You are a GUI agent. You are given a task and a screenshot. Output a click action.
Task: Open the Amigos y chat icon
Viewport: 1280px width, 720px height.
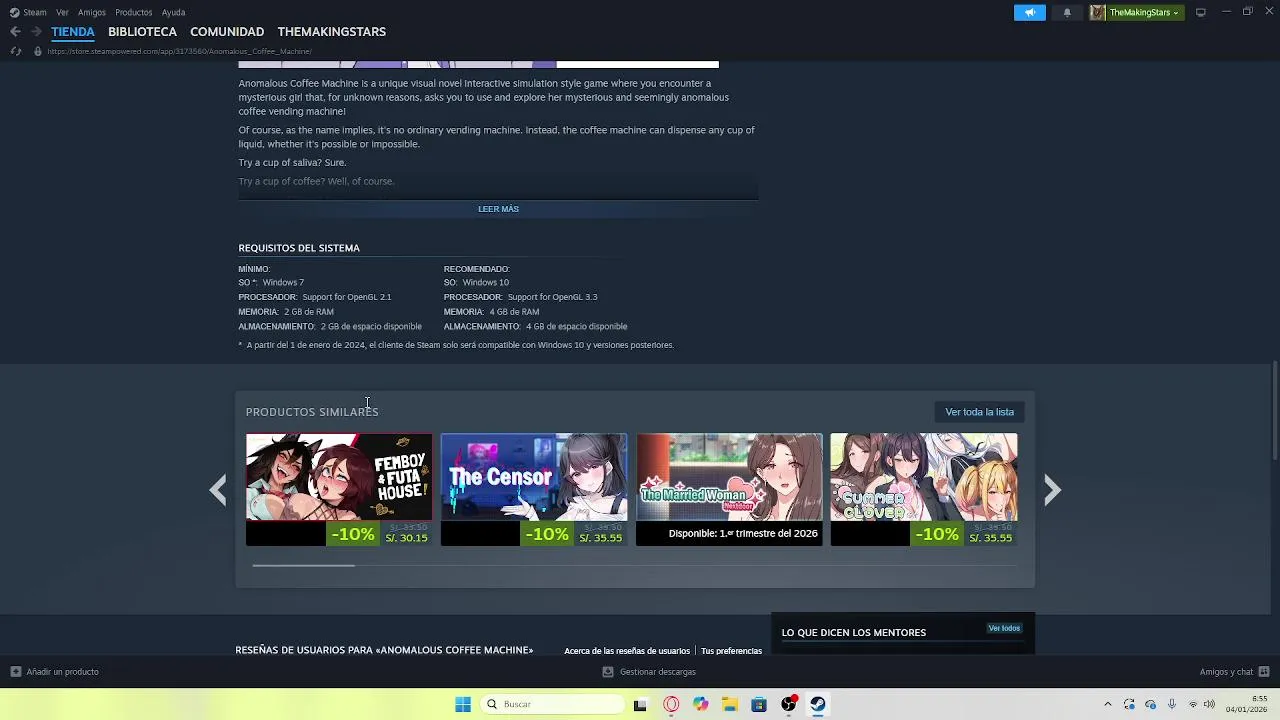1264,672
